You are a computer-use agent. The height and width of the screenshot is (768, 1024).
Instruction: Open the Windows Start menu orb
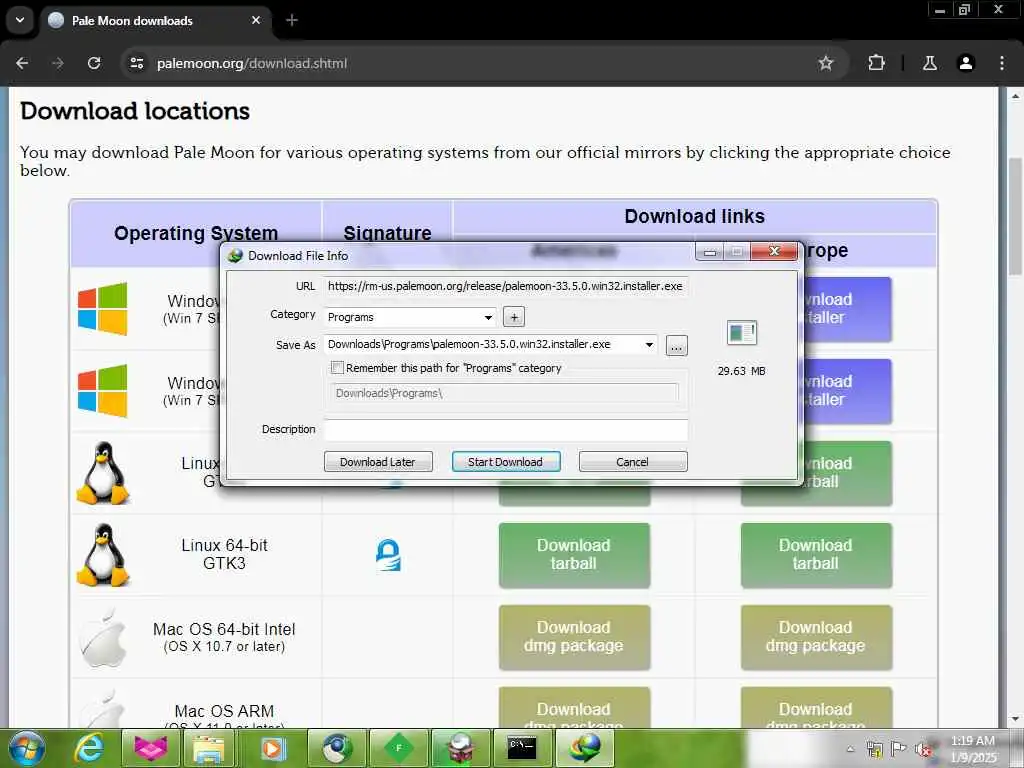[x=26, y=748]
